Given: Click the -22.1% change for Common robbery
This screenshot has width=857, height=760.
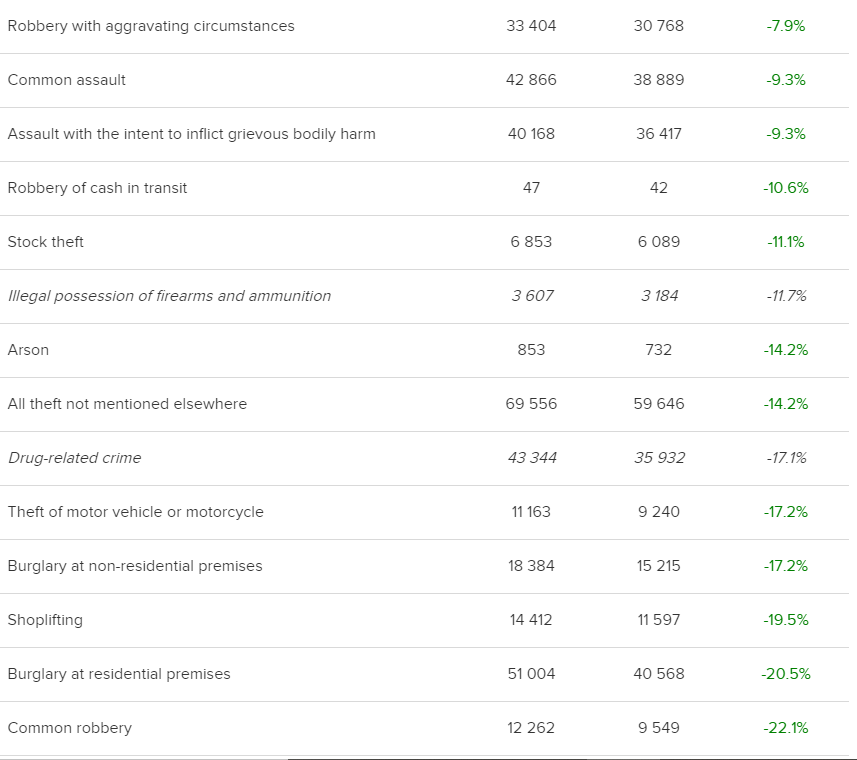Looking at the screenshot, I should [x=786, y=728].
